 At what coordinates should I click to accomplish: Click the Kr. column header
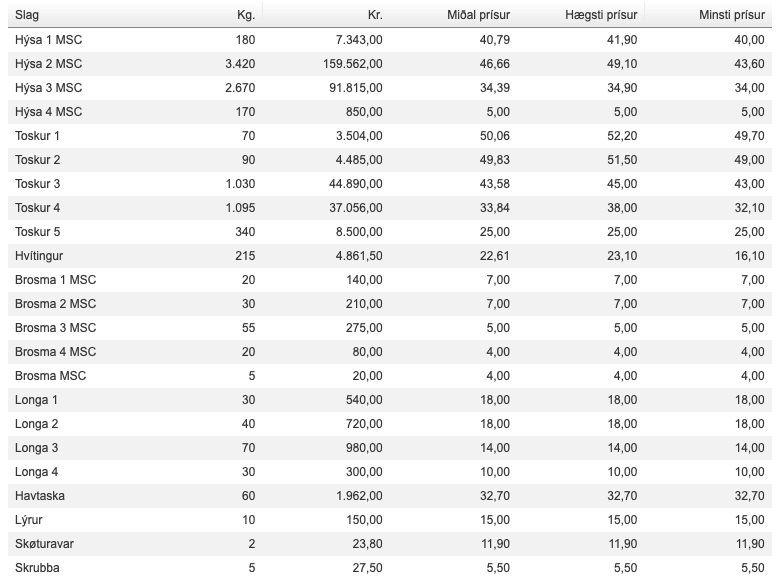tap(375, 15)
